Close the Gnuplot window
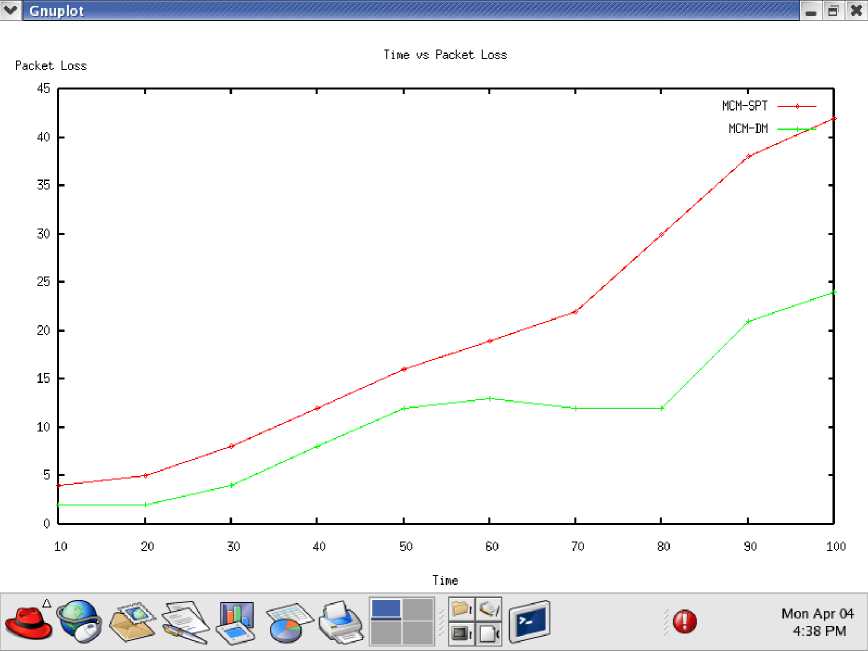The width and height of the screenshot is (868, 651). pos(856,11)
